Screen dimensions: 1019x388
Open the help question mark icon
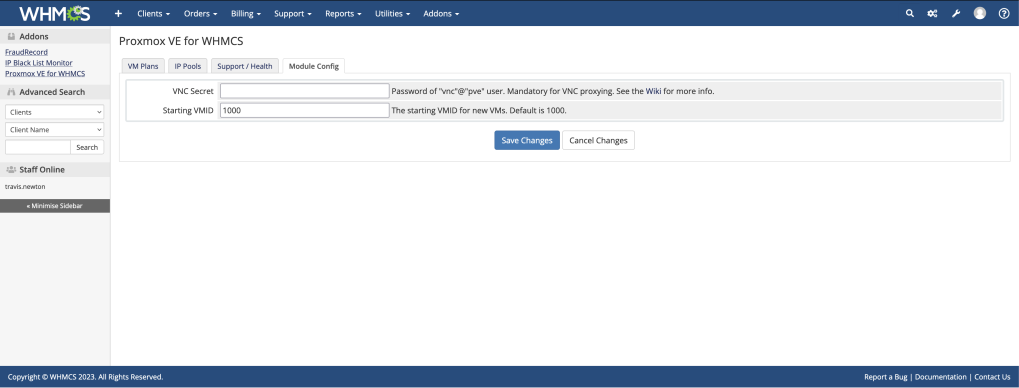point(1004,13)
